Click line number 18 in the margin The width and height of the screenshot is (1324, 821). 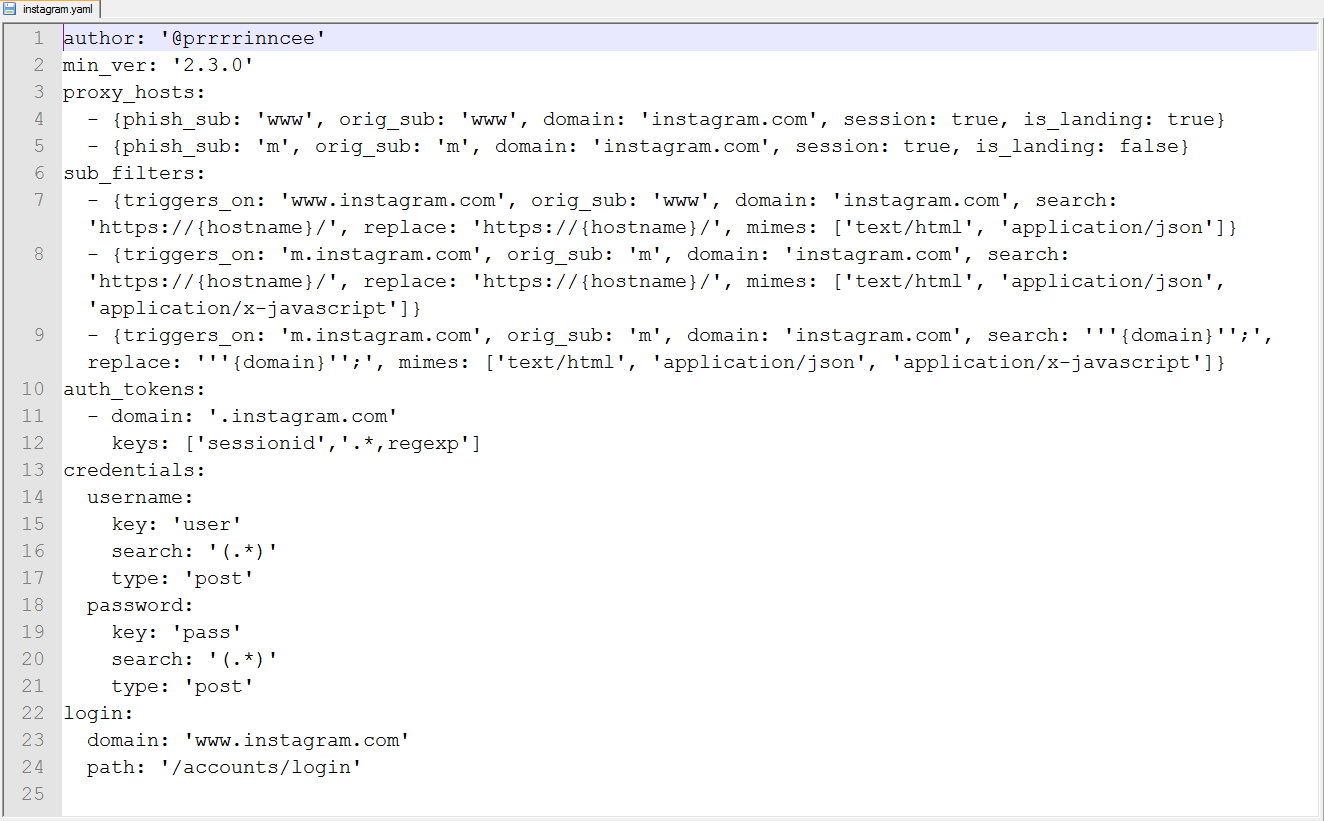[32, 605]
